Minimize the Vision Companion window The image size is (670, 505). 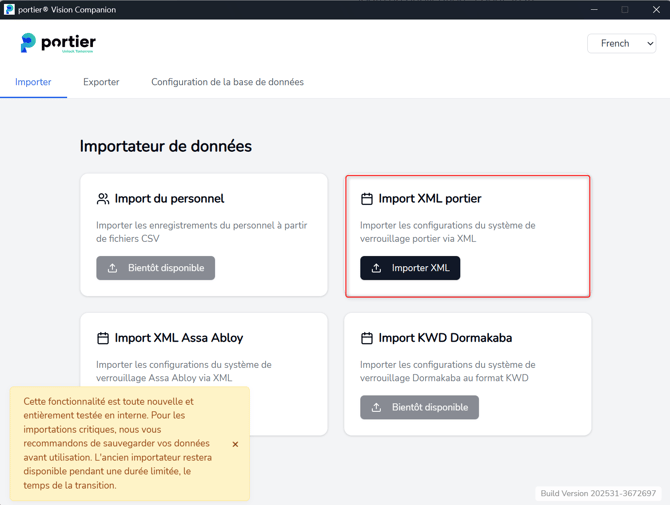coord(594,9)
